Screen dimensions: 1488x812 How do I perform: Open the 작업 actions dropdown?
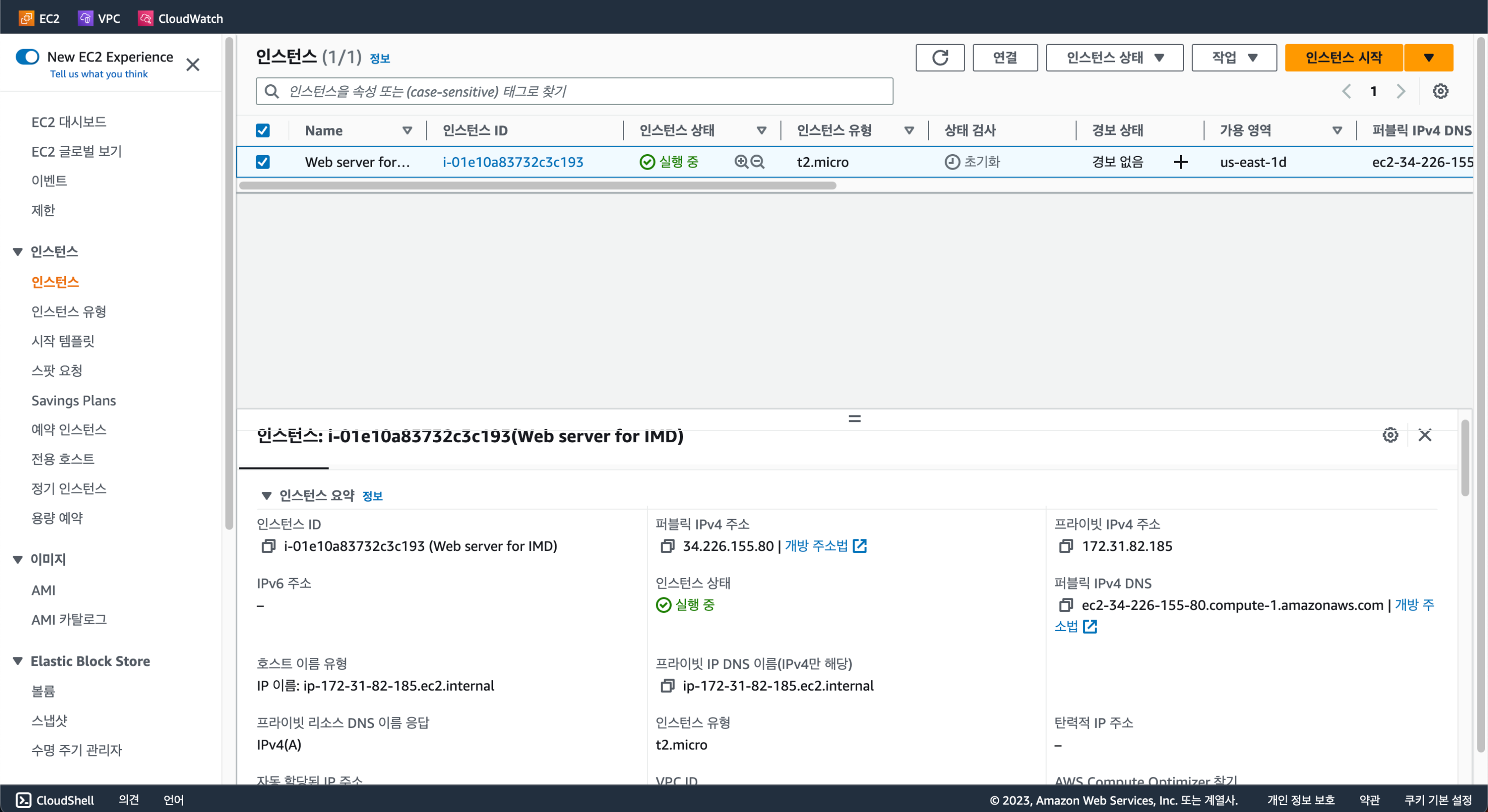tap(1234, 58)
